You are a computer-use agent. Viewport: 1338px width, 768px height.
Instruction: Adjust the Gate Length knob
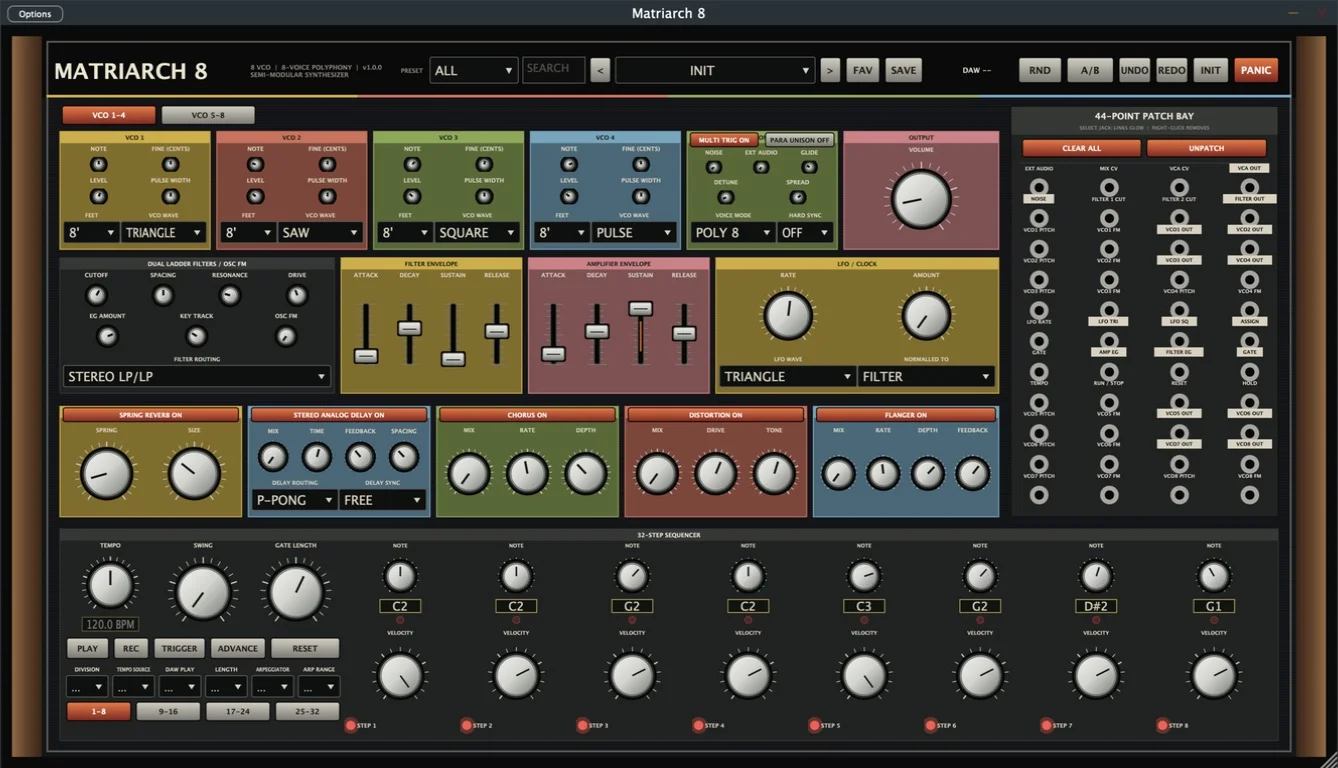click(x=296, y=591)
